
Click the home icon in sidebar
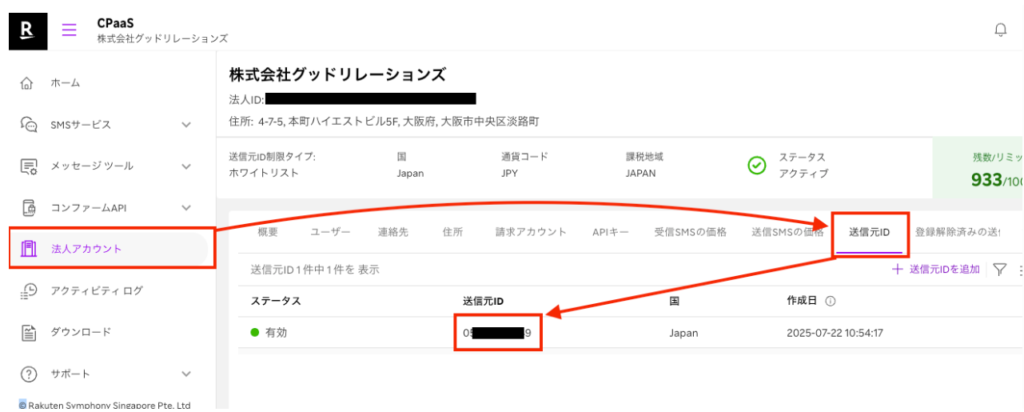point(29,83)
